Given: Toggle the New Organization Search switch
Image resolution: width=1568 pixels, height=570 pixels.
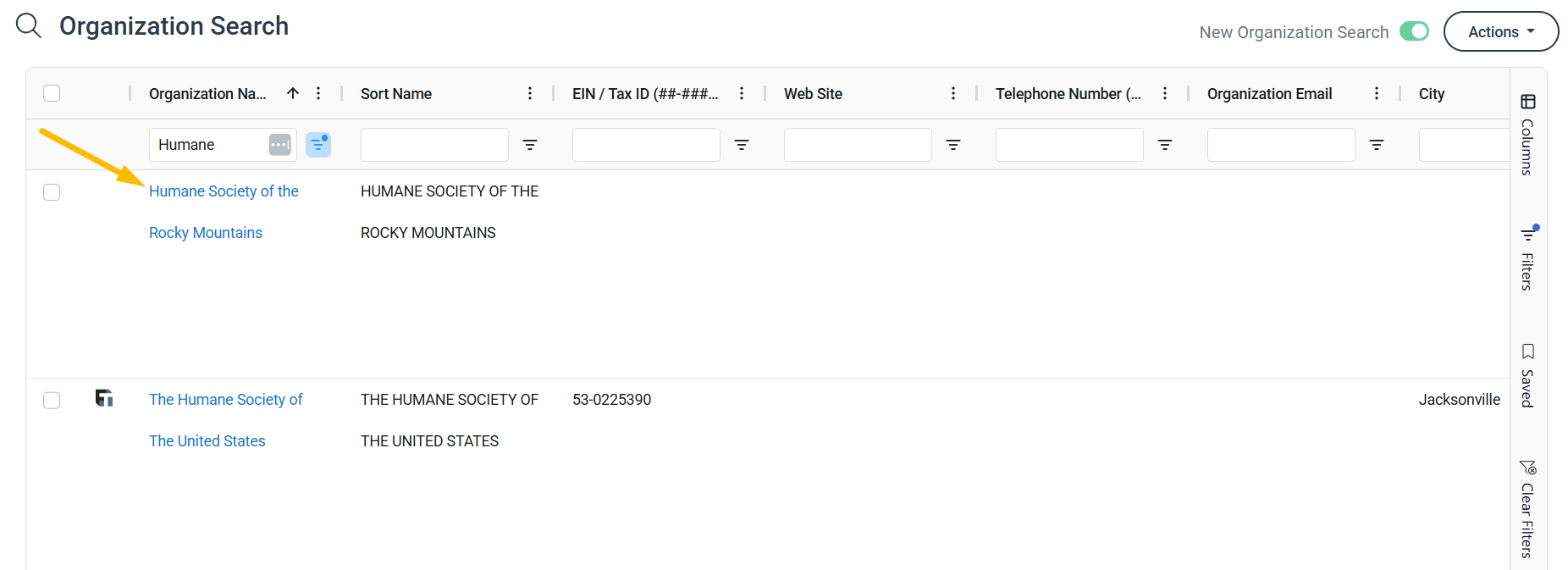Looking at the screenshot, I should tap(1414, 31).
